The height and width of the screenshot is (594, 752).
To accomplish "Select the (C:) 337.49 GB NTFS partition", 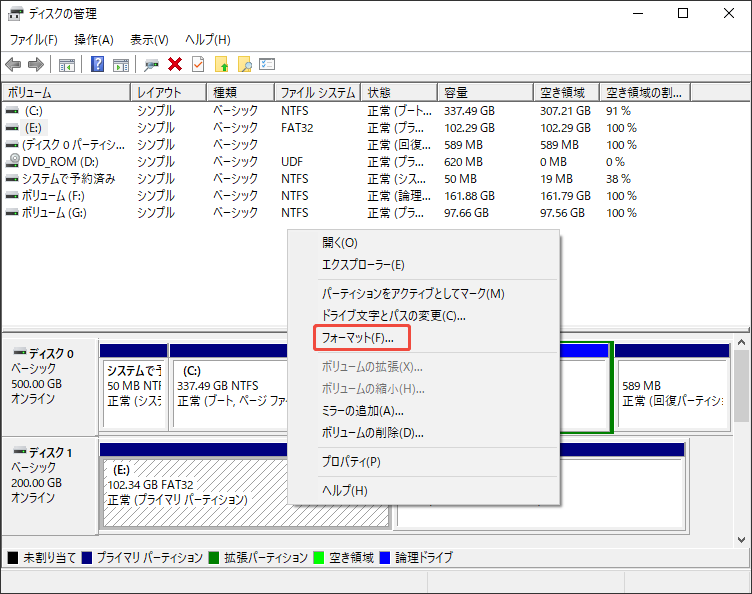I will point(229,386).
